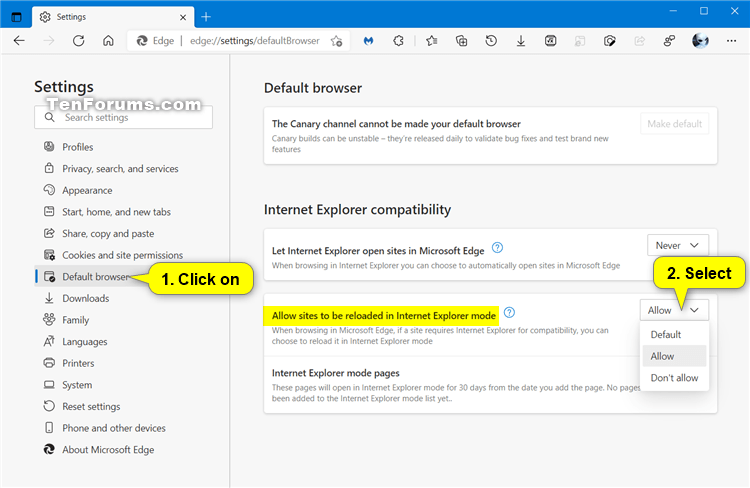The height and width of the screenshot is (488, 750).
Task: Click the Edge logo in address bar
Action: coord(142,41)
